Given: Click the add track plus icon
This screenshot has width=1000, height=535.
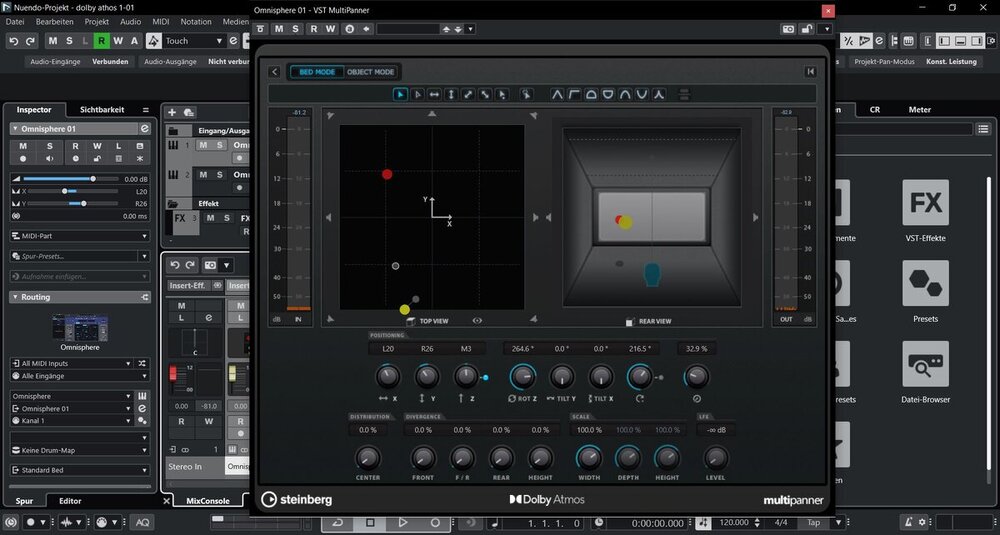Looking at the screenshot, I should point(172,112).
